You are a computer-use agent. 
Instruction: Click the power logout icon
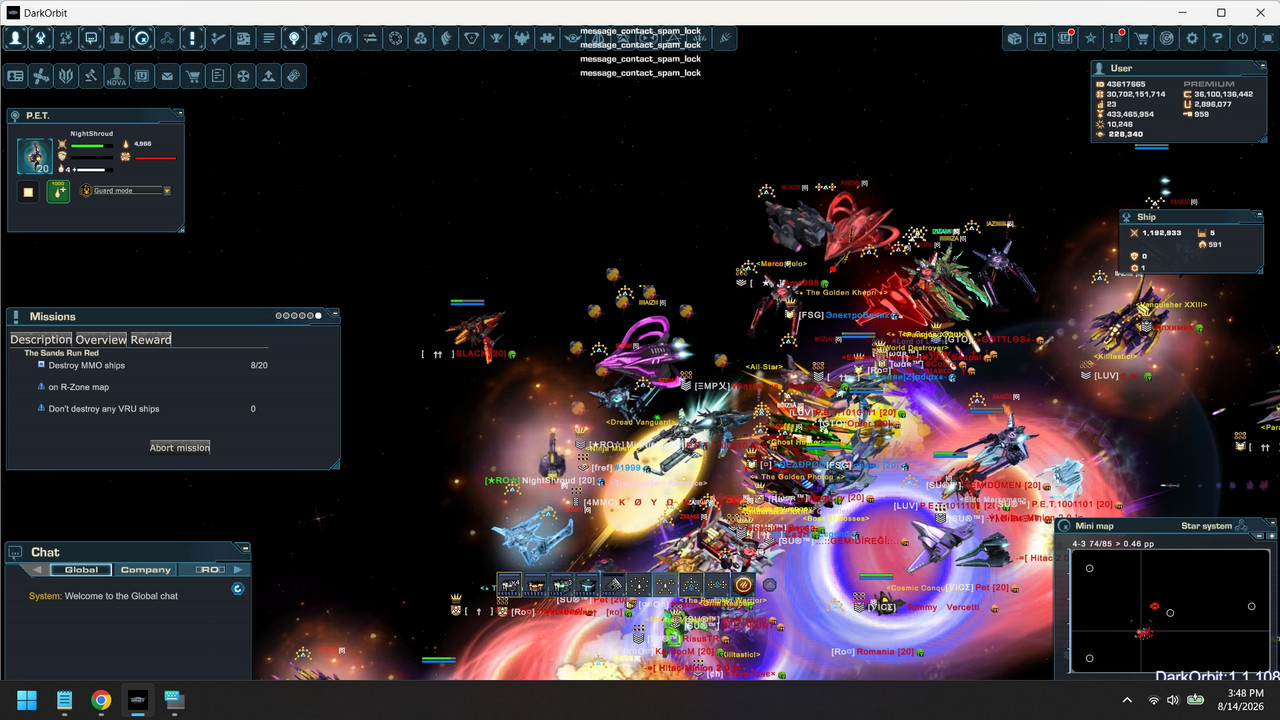(1243, 39)
